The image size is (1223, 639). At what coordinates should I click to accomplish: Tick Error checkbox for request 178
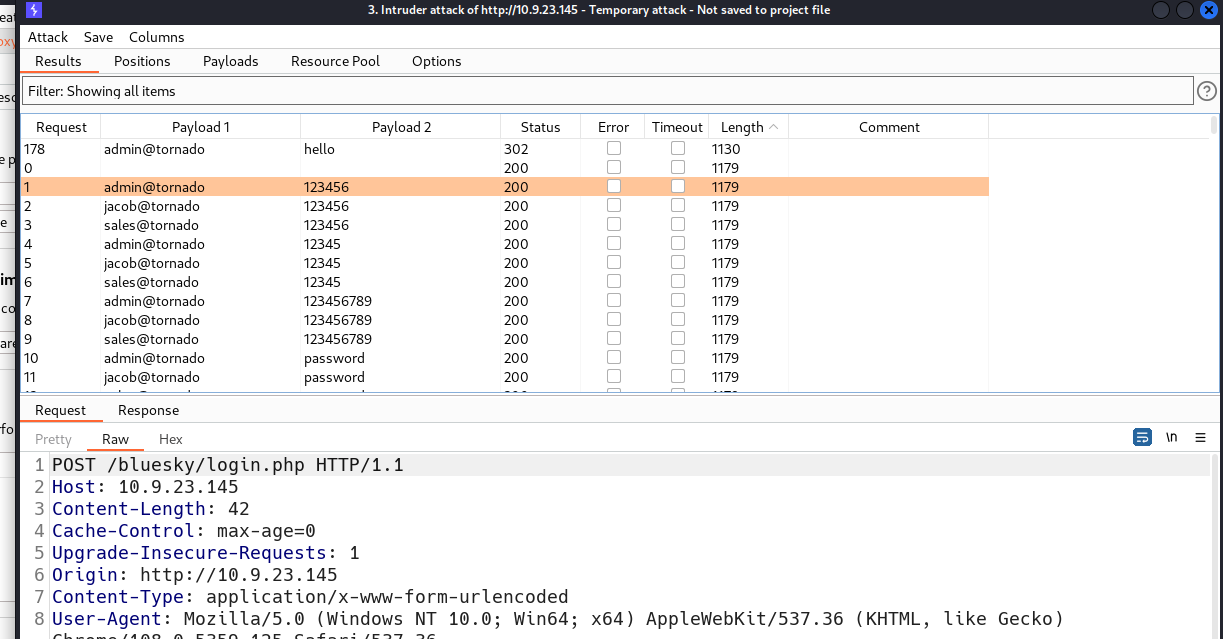tap(614, 148)
